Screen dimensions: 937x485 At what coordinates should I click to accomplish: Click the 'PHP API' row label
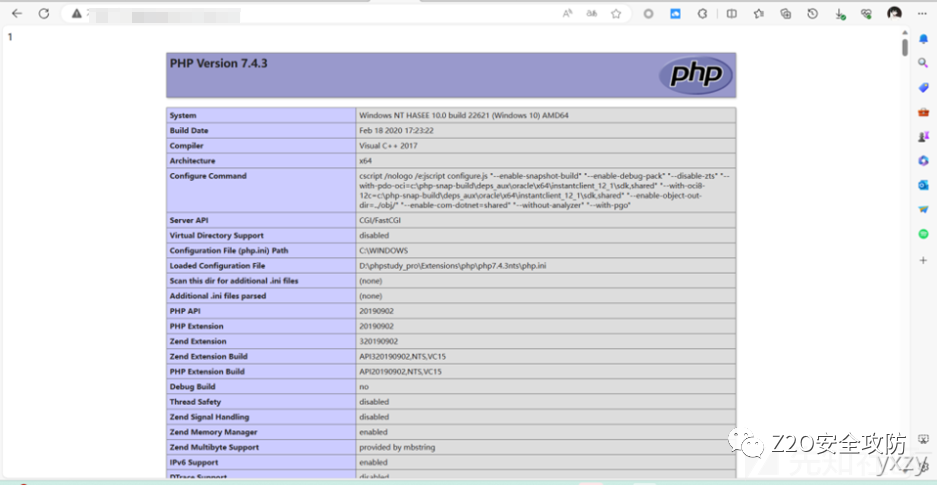coord(186,311)
